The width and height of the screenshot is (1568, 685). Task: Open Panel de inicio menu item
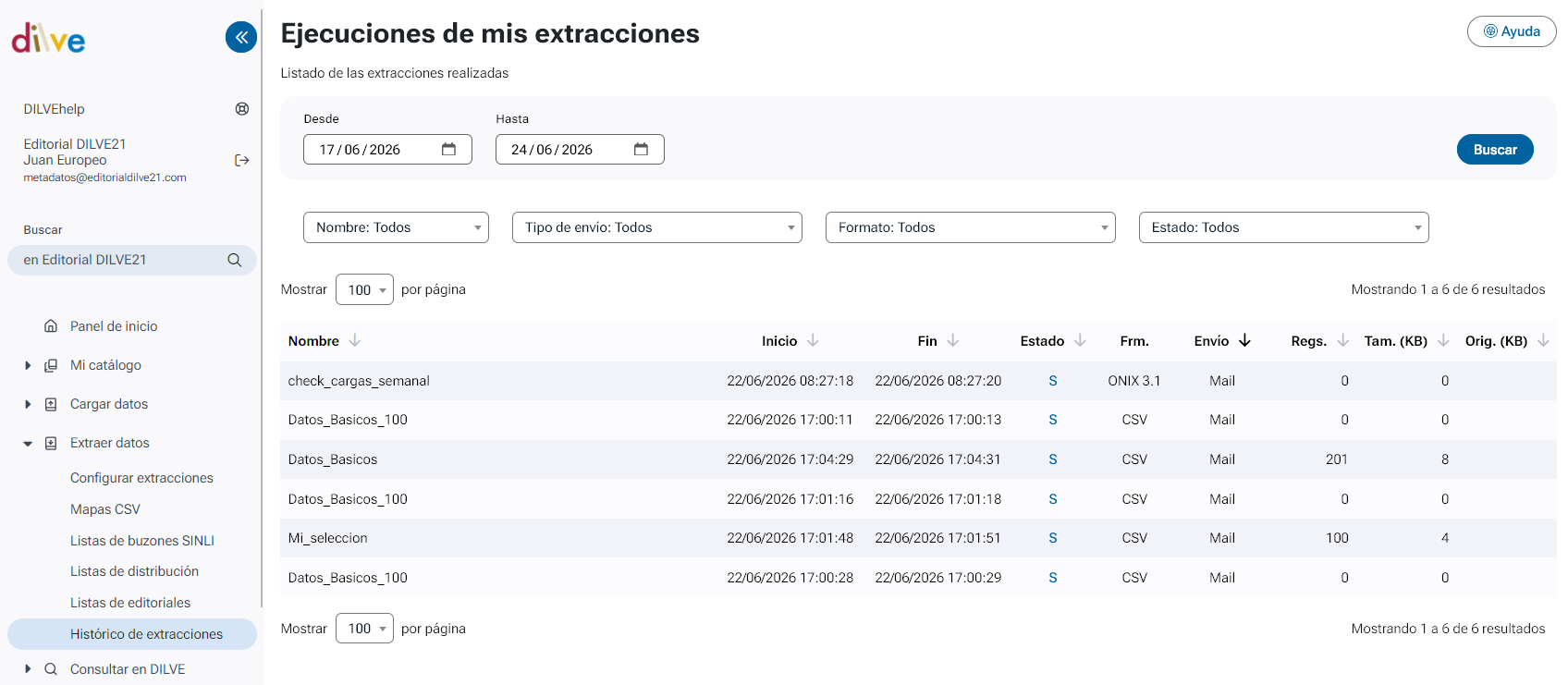click(x=114, y=326)
